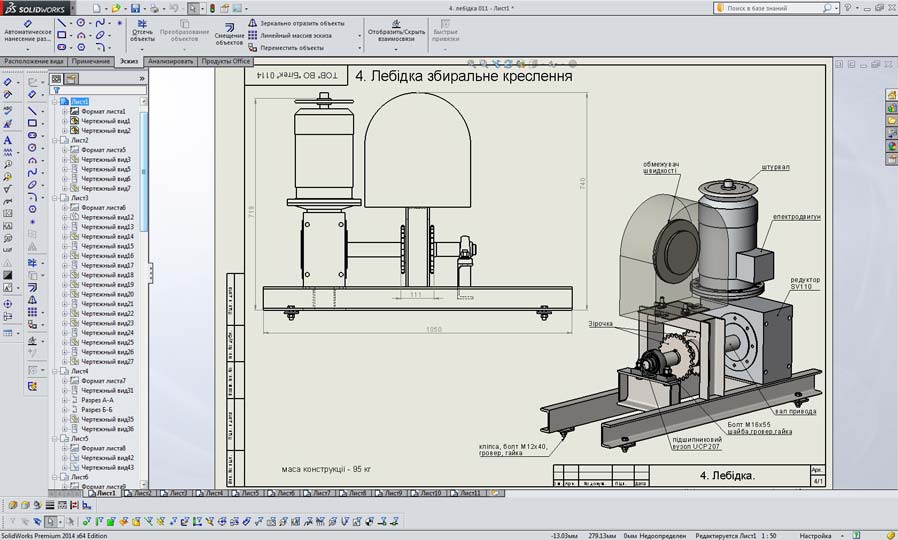The height and width of the screenshot is (540, 898).
Task: Select the Corner Rectangle tool in the ribbon
Action: pos(61,35)
